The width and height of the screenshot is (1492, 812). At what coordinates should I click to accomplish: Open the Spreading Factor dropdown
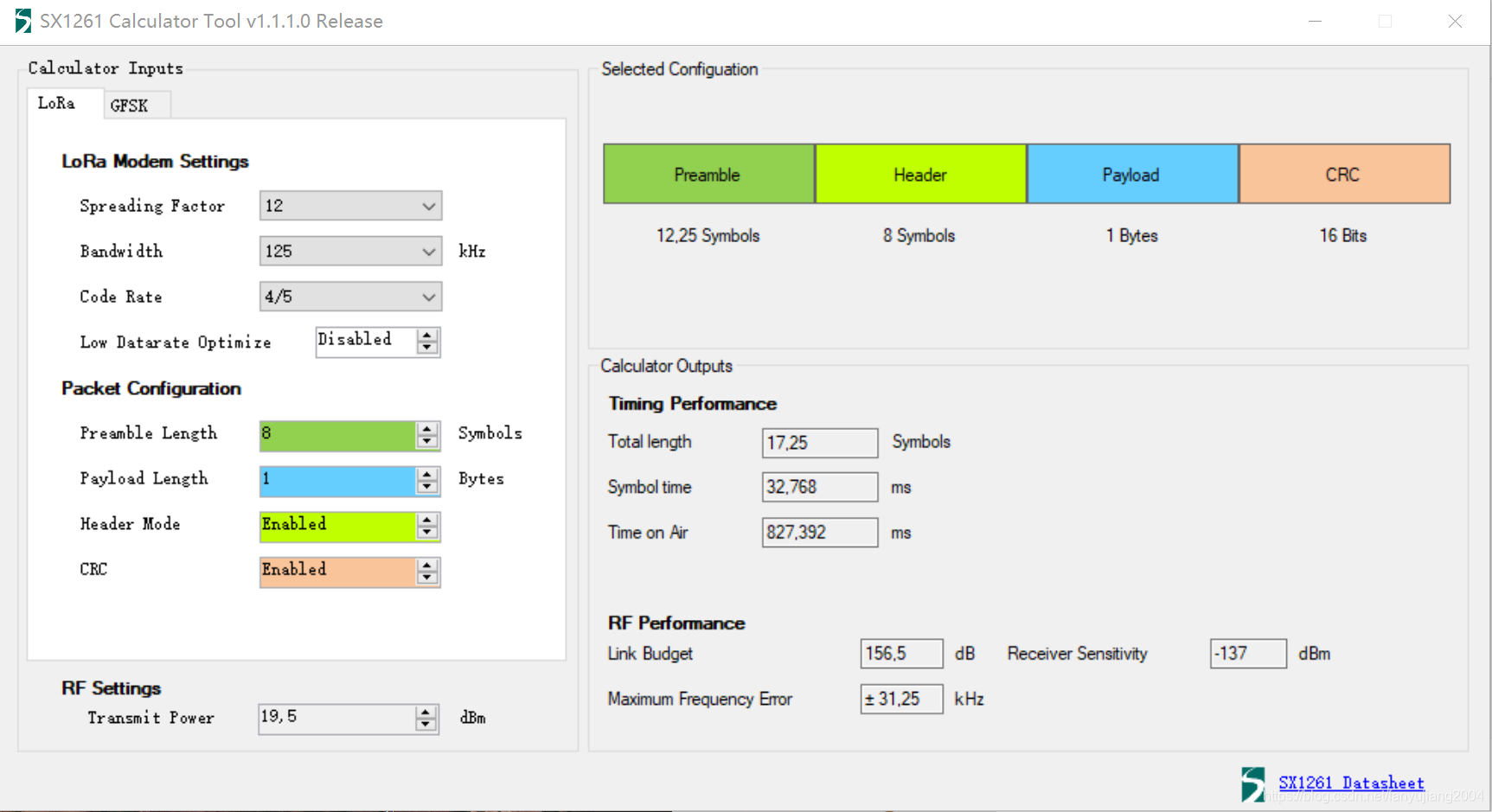pyautogui.click(x=350, y=206)
